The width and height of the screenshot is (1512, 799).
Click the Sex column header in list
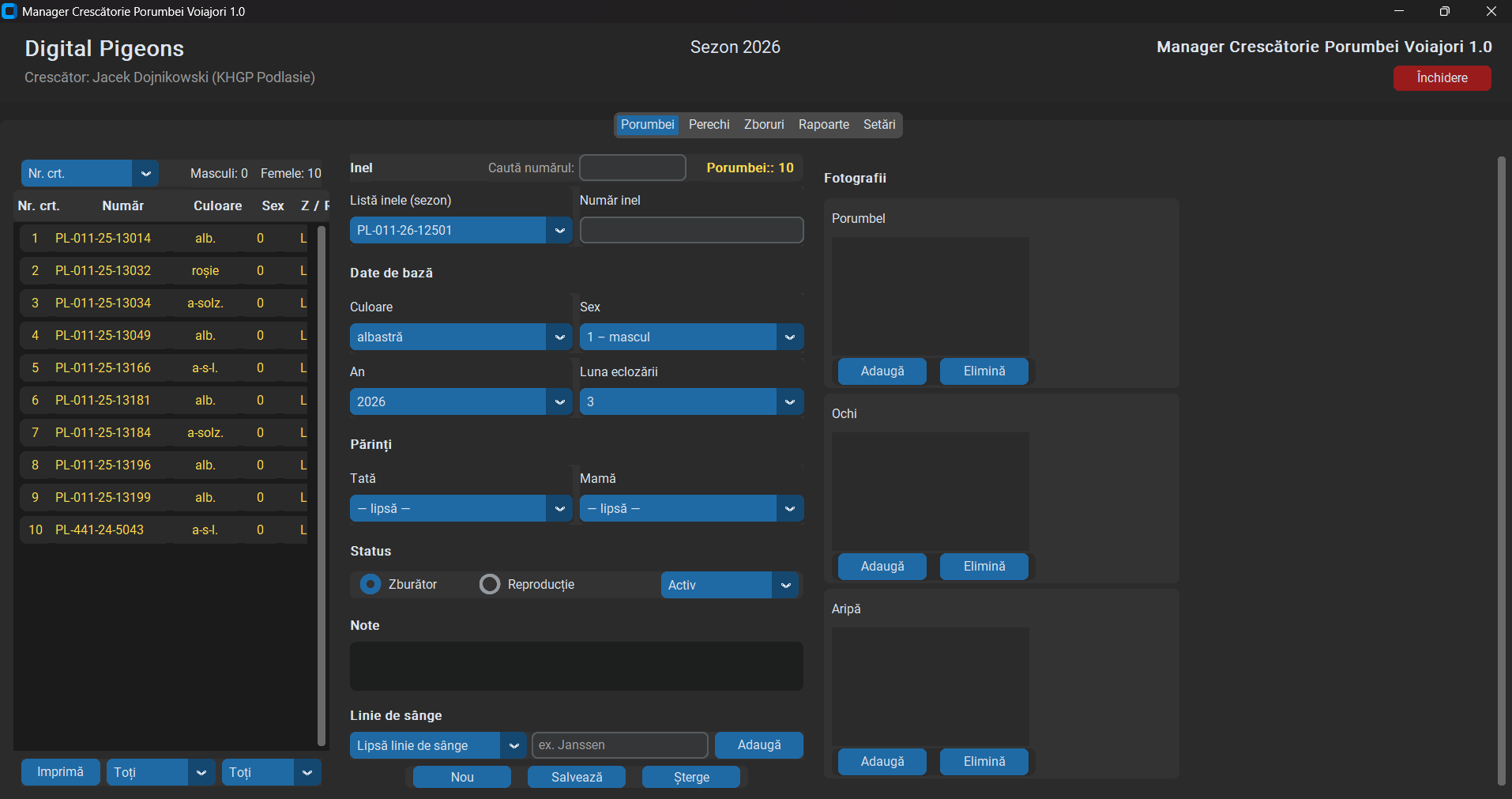pos(273,205)
